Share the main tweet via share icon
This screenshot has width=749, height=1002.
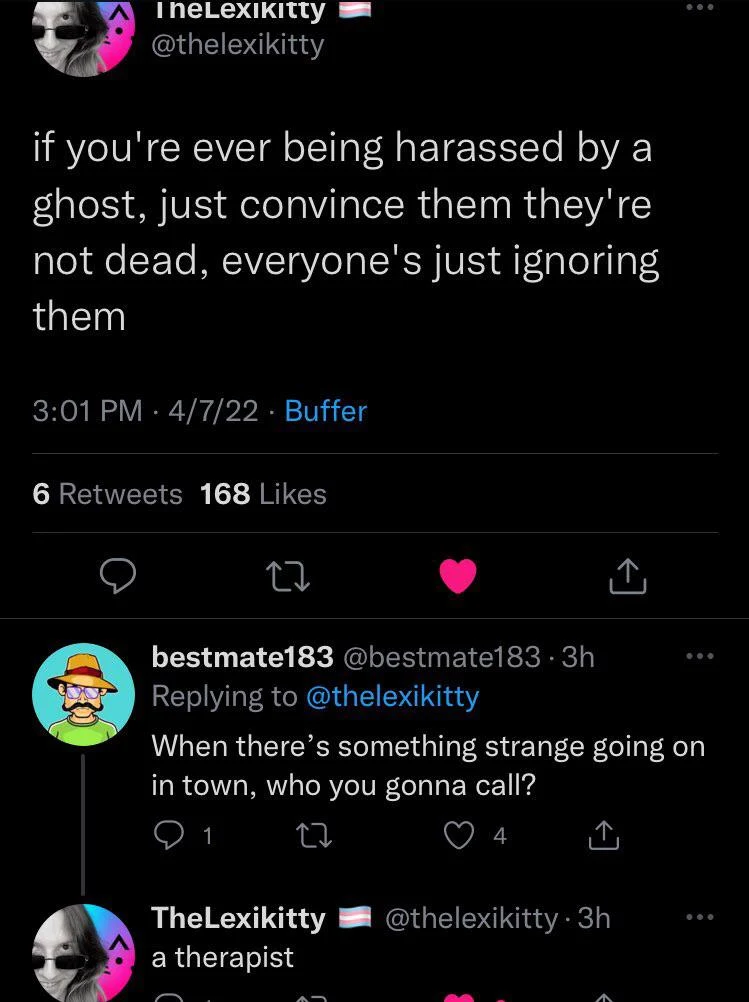pyautogui.click(x=627, y=577)
